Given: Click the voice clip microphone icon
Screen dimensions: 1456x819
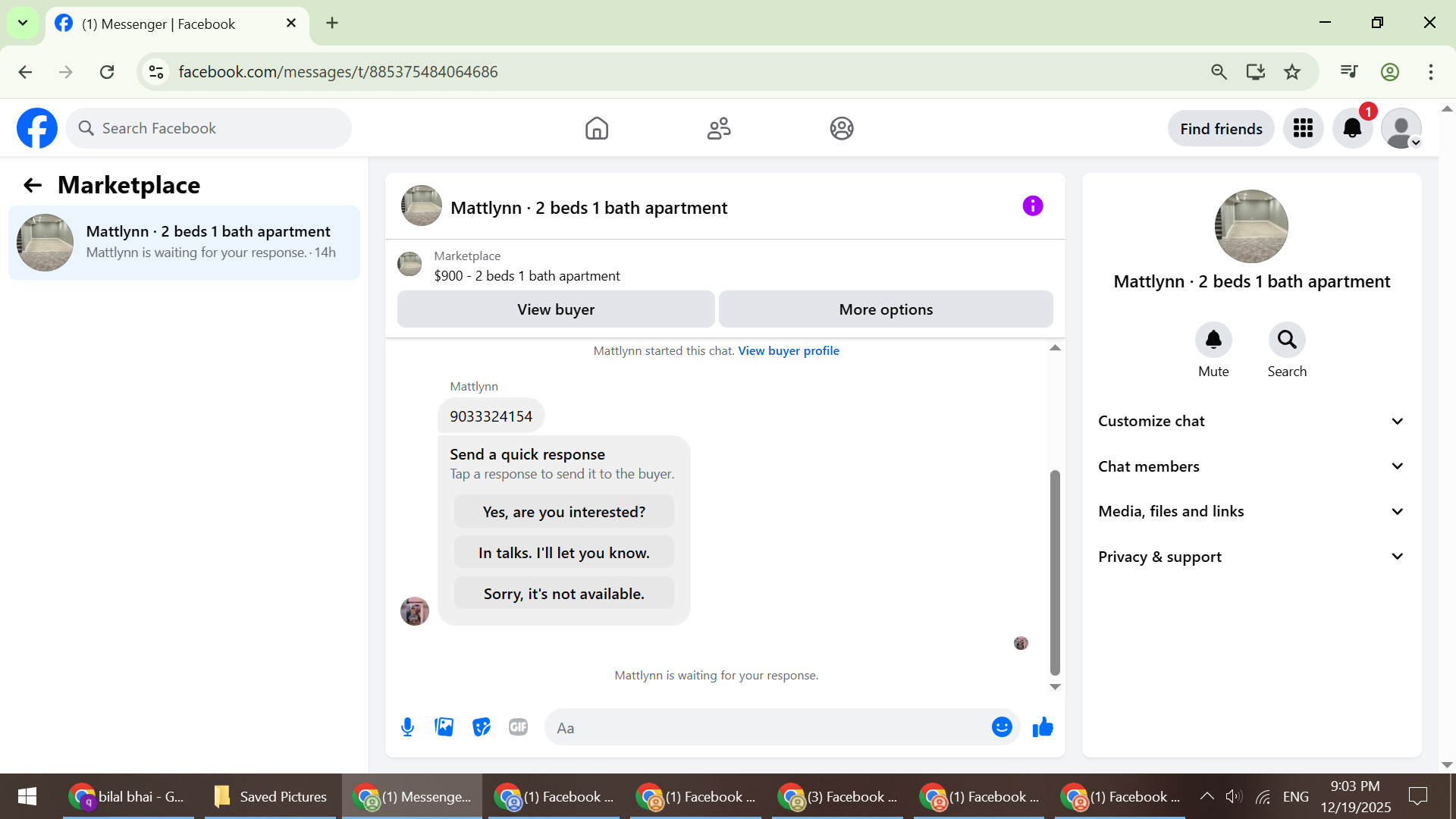Looking at the screenshot, I should (407, 727).
